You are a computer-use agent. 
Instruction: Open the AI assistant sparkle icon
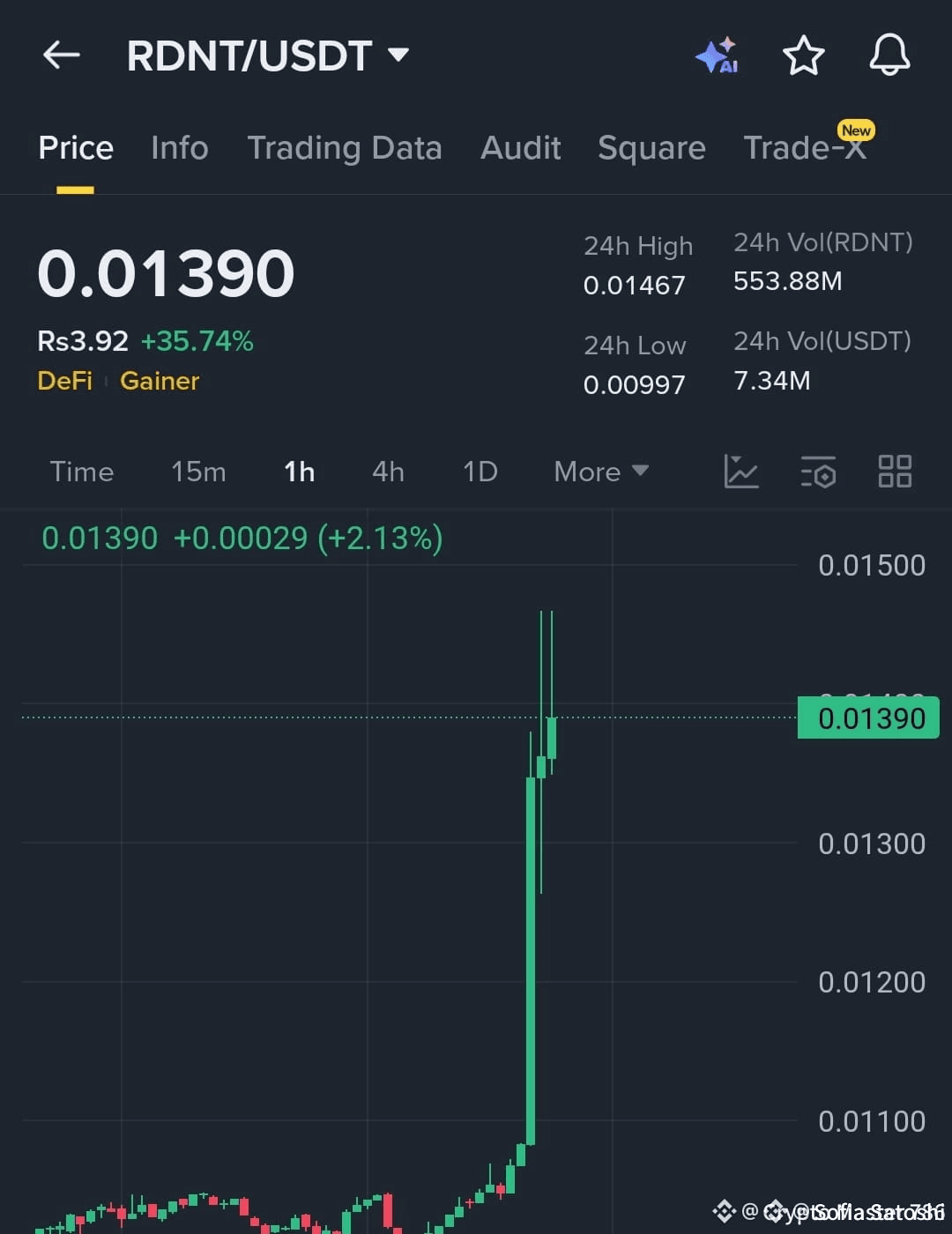pyautogui.click(x=717, y=55)
